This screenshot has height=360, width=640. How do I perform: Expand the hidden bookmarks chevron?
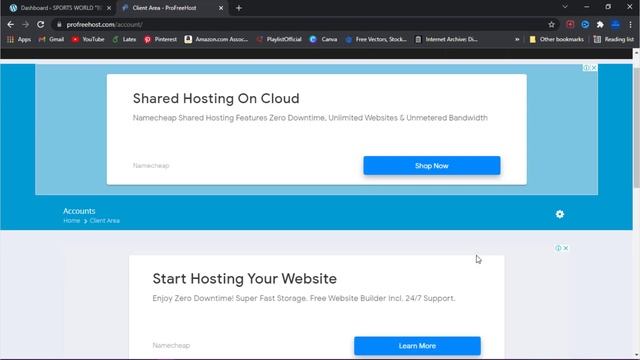[x=517, y=39]
